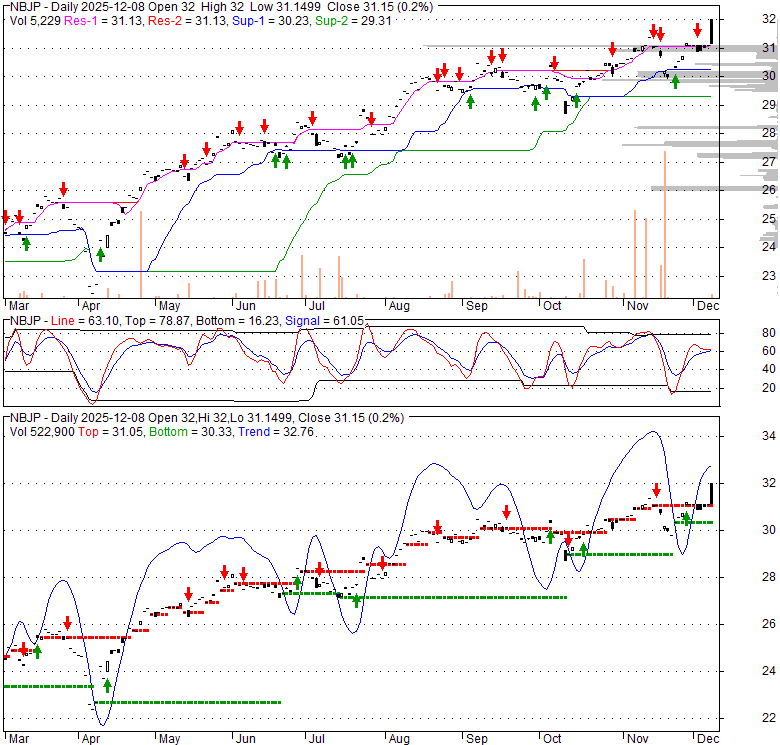Image resolution: width=780 pixels, height=745 pixels.
Task: Click the green arrow near April in top chart
Action: [x=101, y=254]
